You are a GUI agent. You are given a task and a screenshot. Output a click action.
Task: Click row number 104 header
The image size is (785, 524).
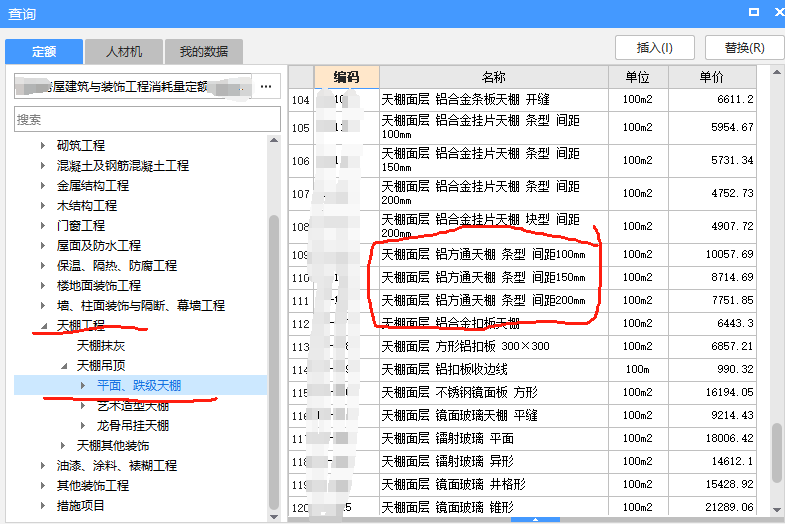pos(301,100)
